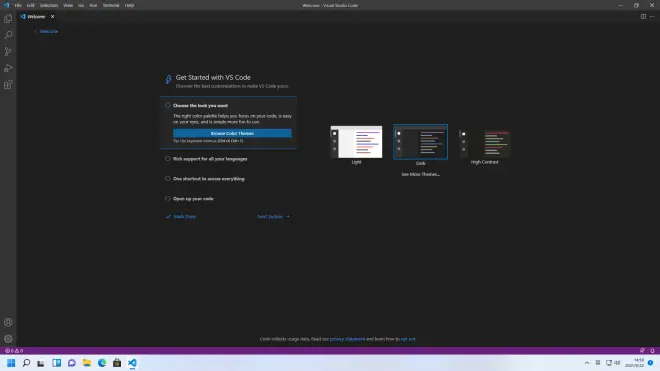
Task: Open File Explorer from the taskbar
Action: tap(87, 363)
